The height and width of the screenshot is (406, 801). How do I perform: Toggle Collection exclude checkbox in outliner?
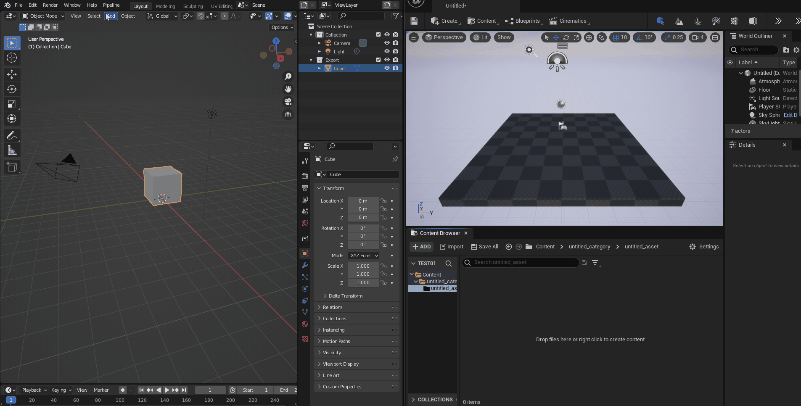click(379, 35)
